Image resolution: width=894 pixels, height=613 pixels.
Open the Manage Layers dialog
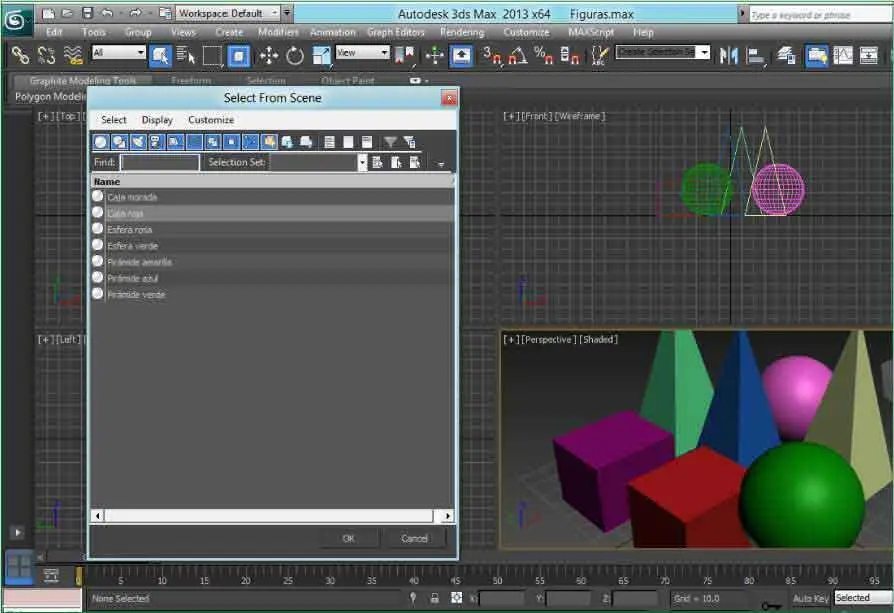tap(787, 55)
